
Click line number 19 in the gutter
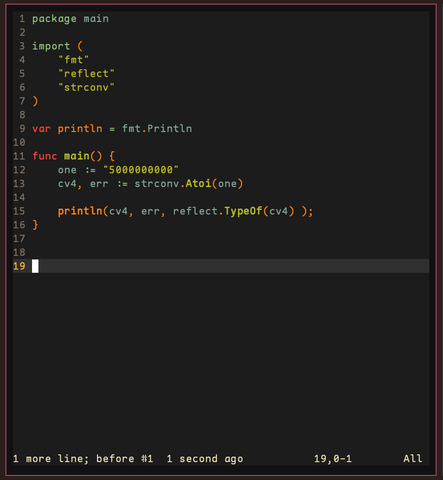[19, 266]
